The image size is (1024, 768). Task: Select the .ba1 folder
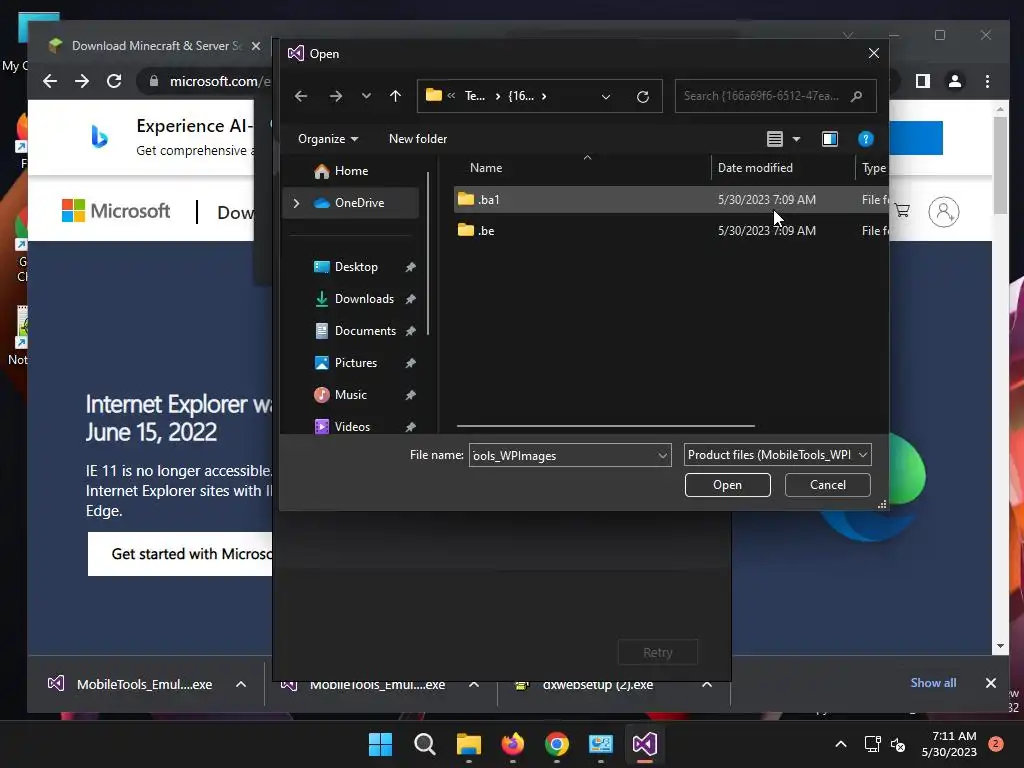(x=671, y=199)
